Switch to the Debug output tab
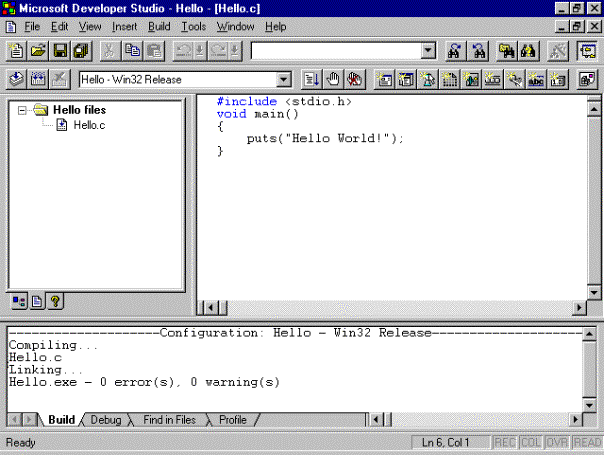The width and height of the screenshot is (604, 455). coord(105,420)
